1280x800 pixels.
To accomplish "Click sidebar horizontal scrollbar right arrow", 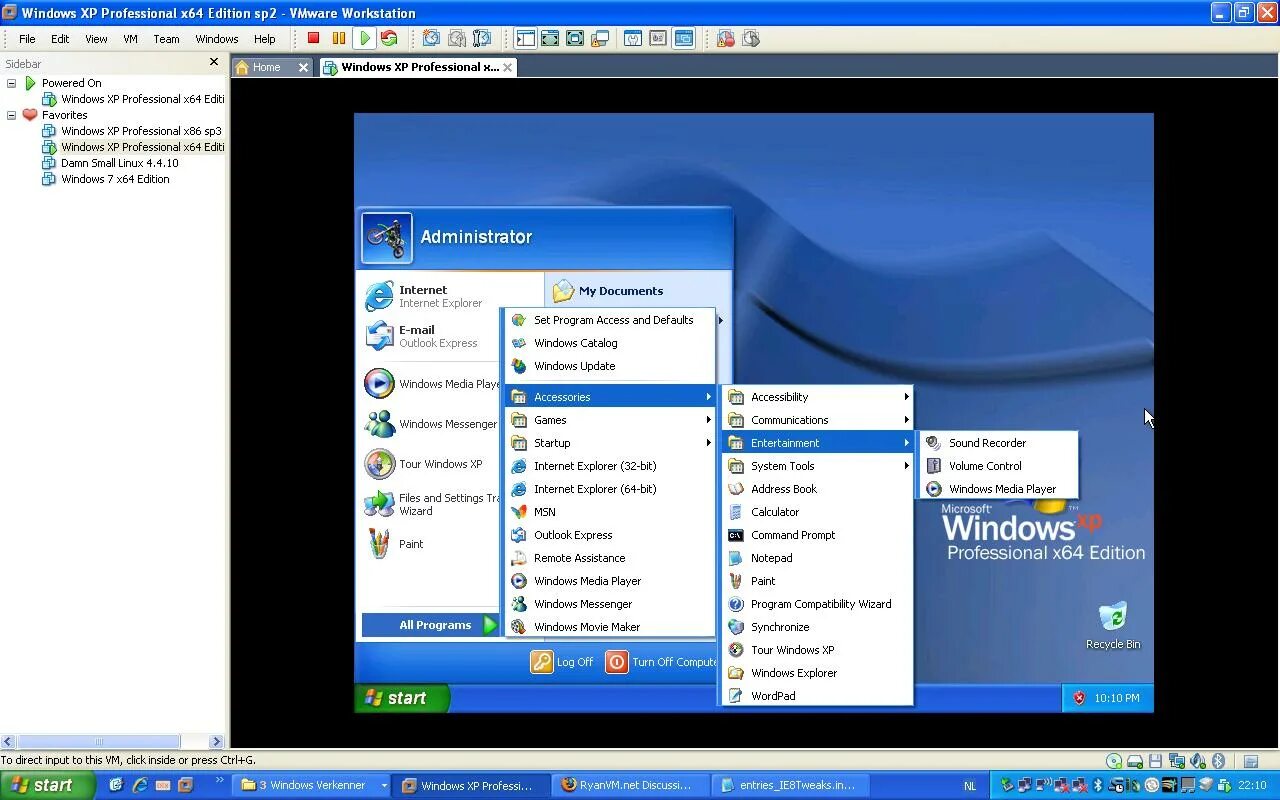I will click(x=216, y=741).
